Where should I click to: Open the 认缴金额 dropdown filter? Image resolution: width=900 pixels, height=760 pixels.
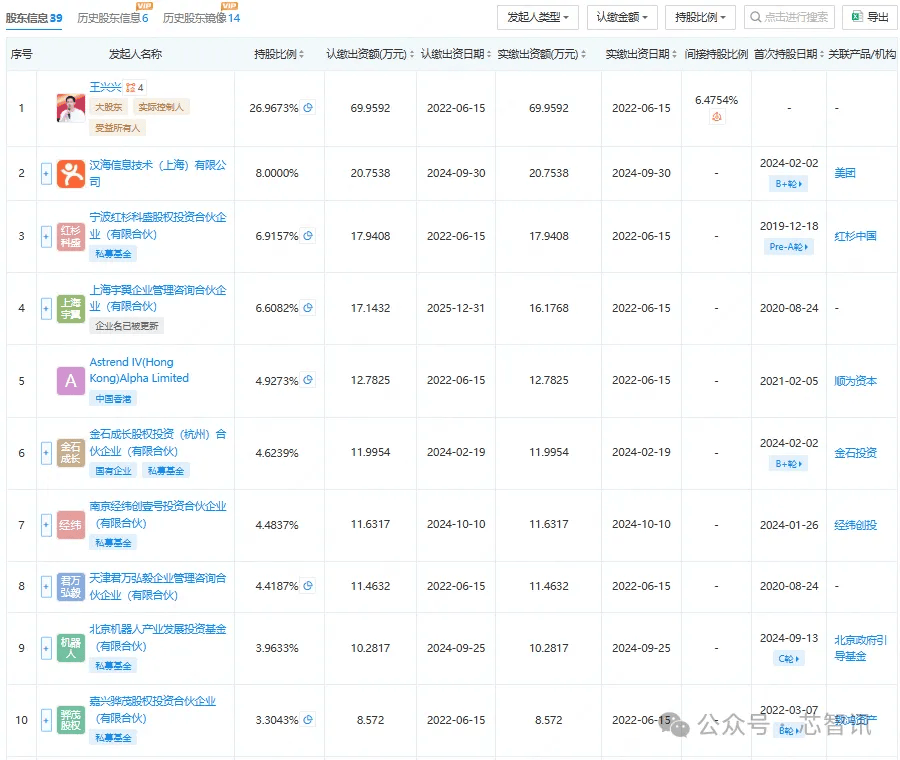(x=622, y=17)
